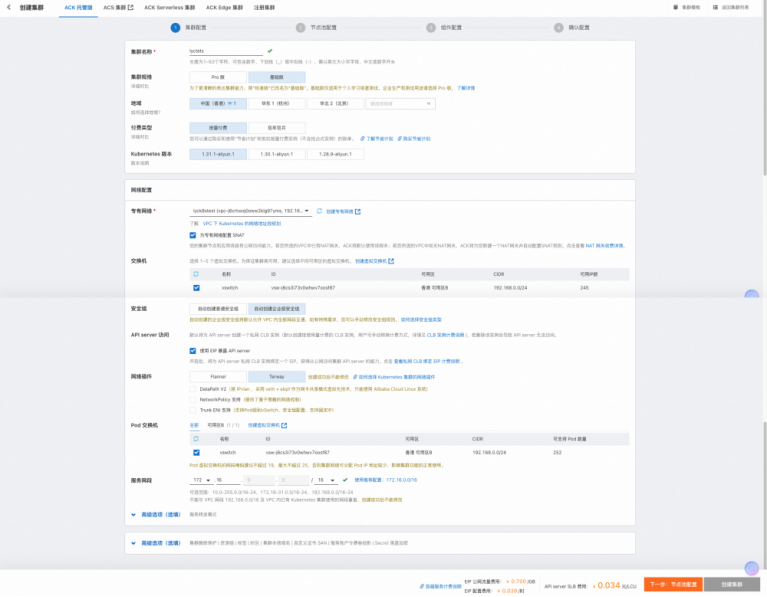Viewport: 767px width, 597px height.
Task: Click the 创建集群 button
Action: tap(732, 584)
